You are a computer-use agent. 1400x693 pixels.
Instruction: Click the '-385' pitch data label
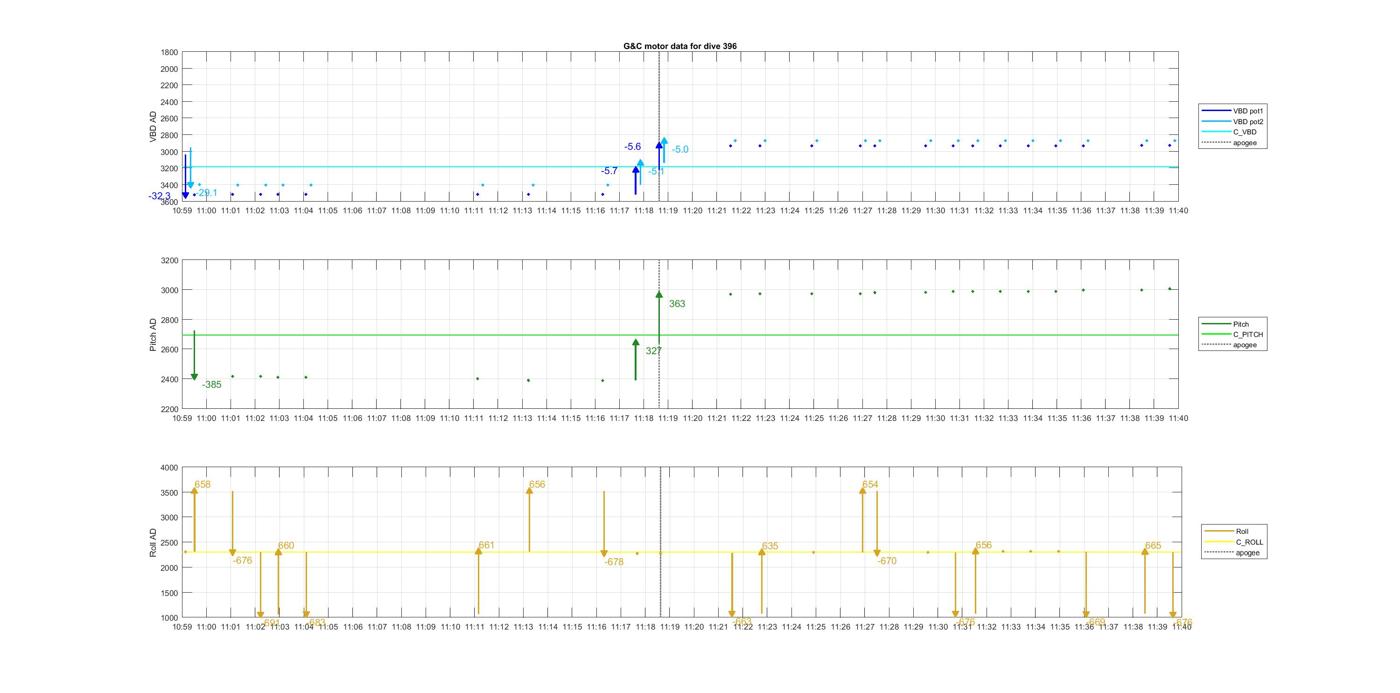click(211, 385)
